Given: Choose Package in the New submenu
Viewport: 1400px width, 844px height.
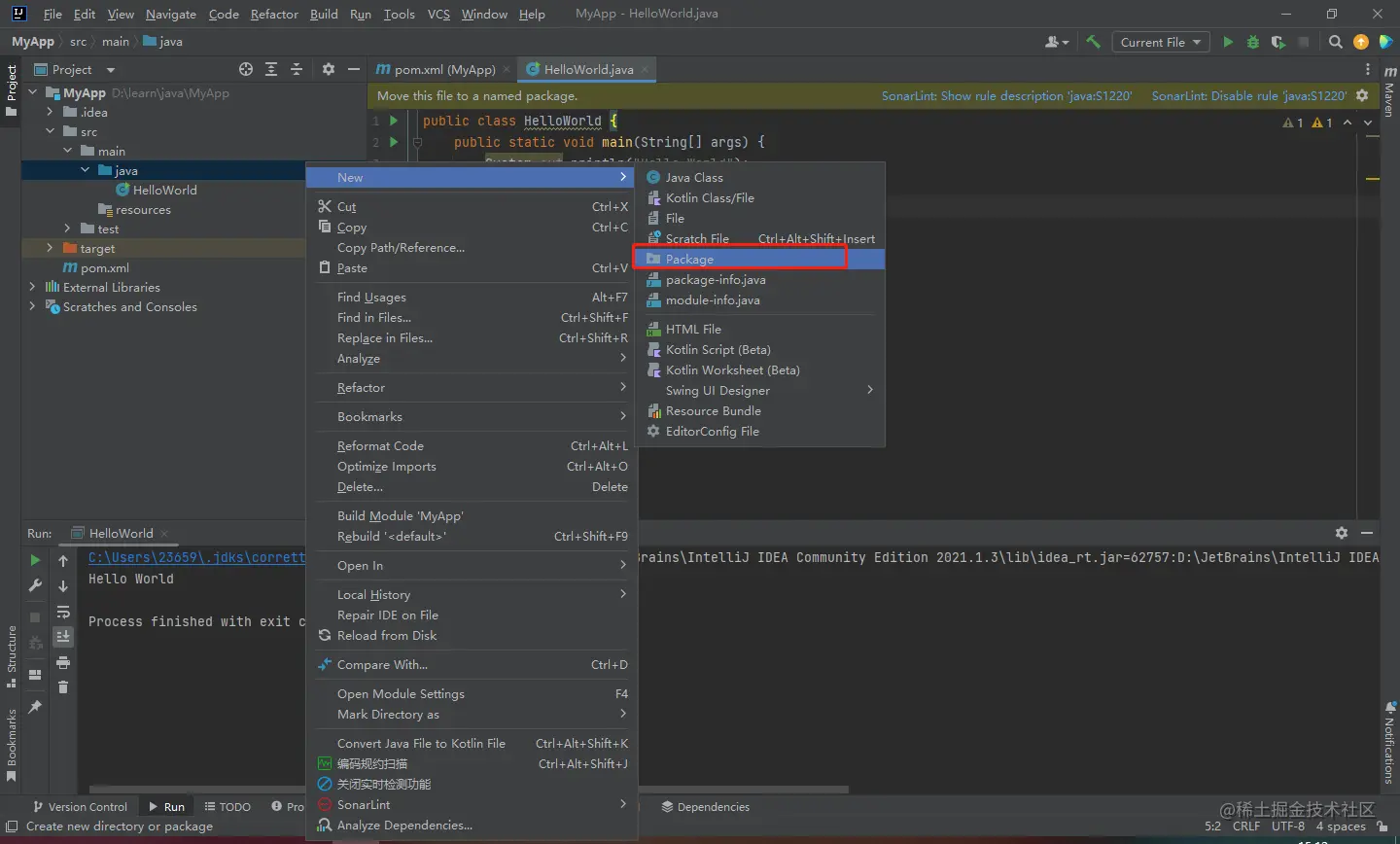Looking at the screenshot, I should (760, 259).
